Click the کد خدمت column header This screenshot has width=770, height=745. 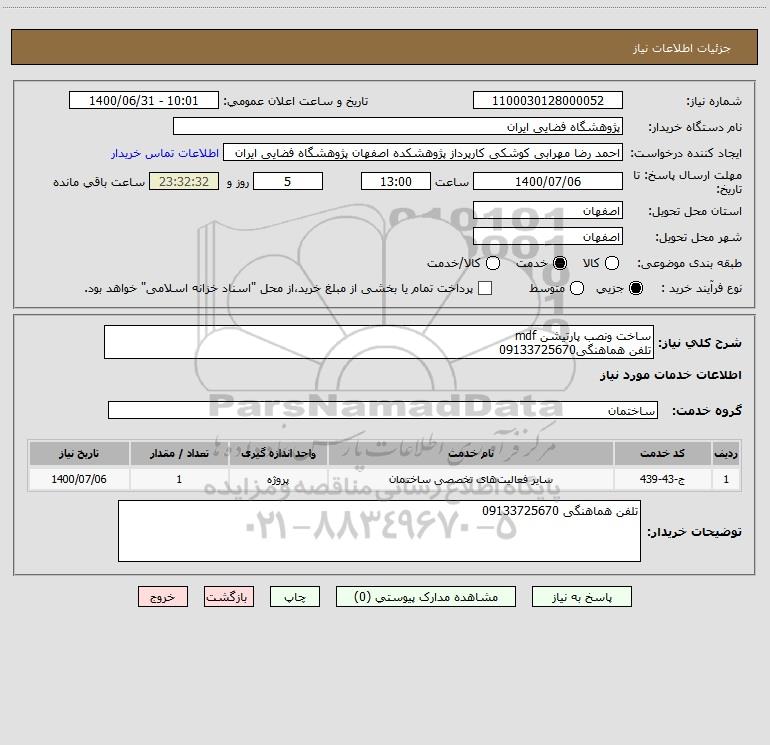coord(662,453)
